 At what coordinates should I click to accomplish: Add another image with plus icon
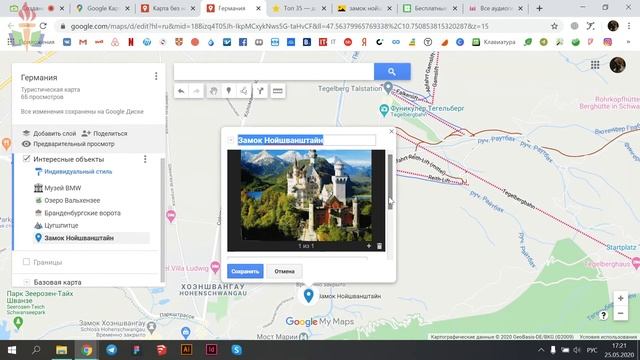click(x=369, y=246)
